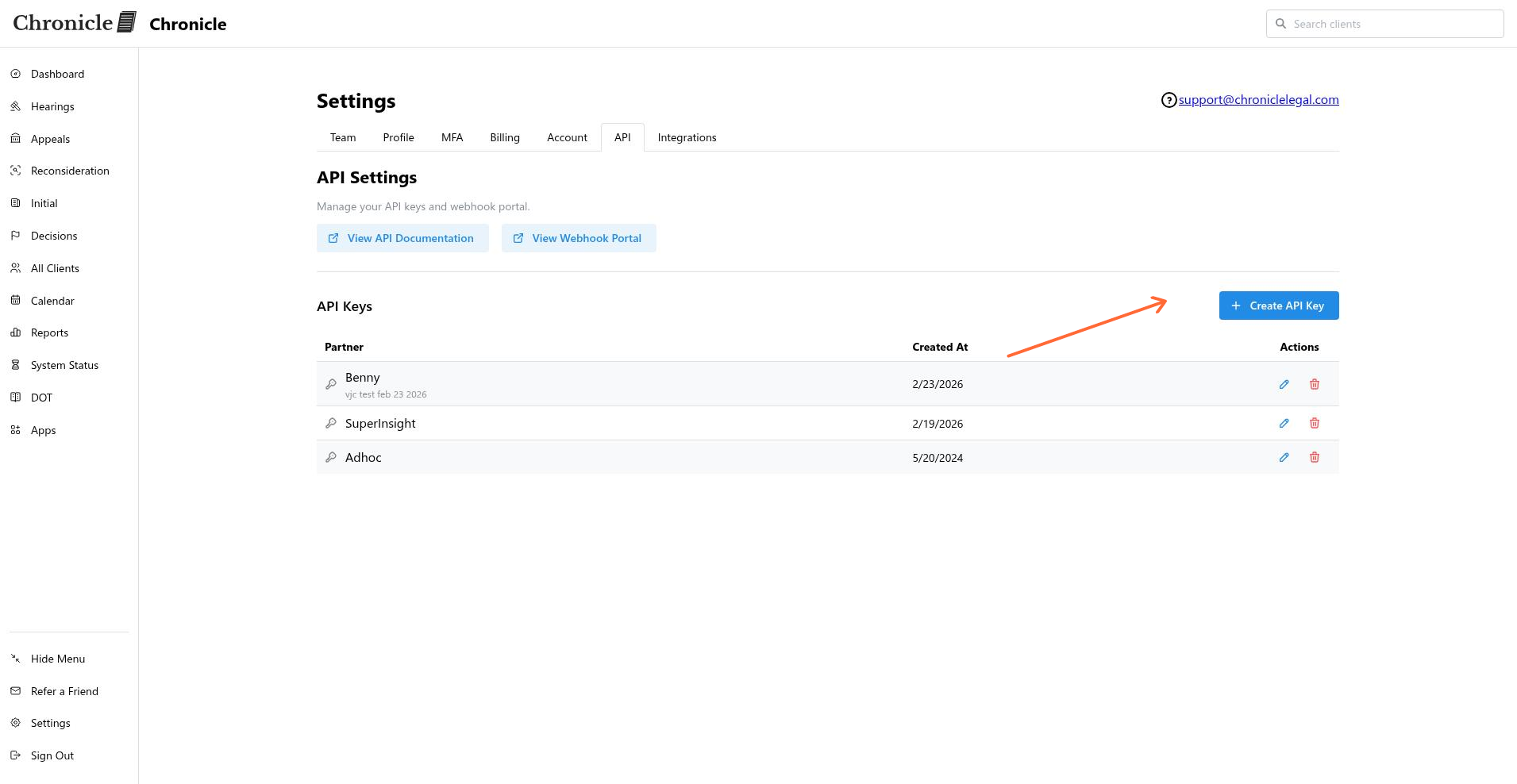
Task: Click the Reconsideration sidebar icon
Action: click(x=15, y=171)
